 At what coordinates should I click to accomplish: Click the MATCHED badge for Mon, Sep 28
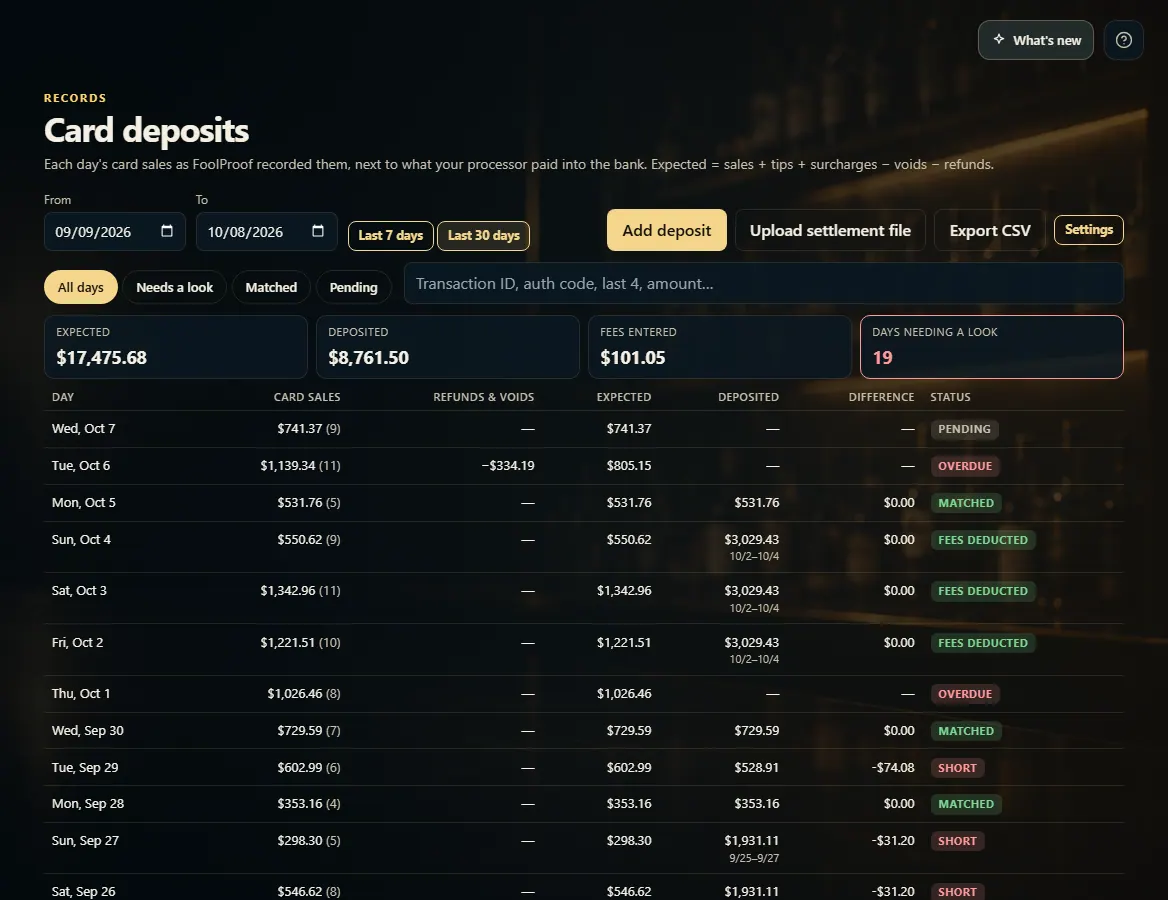point(965,804)
